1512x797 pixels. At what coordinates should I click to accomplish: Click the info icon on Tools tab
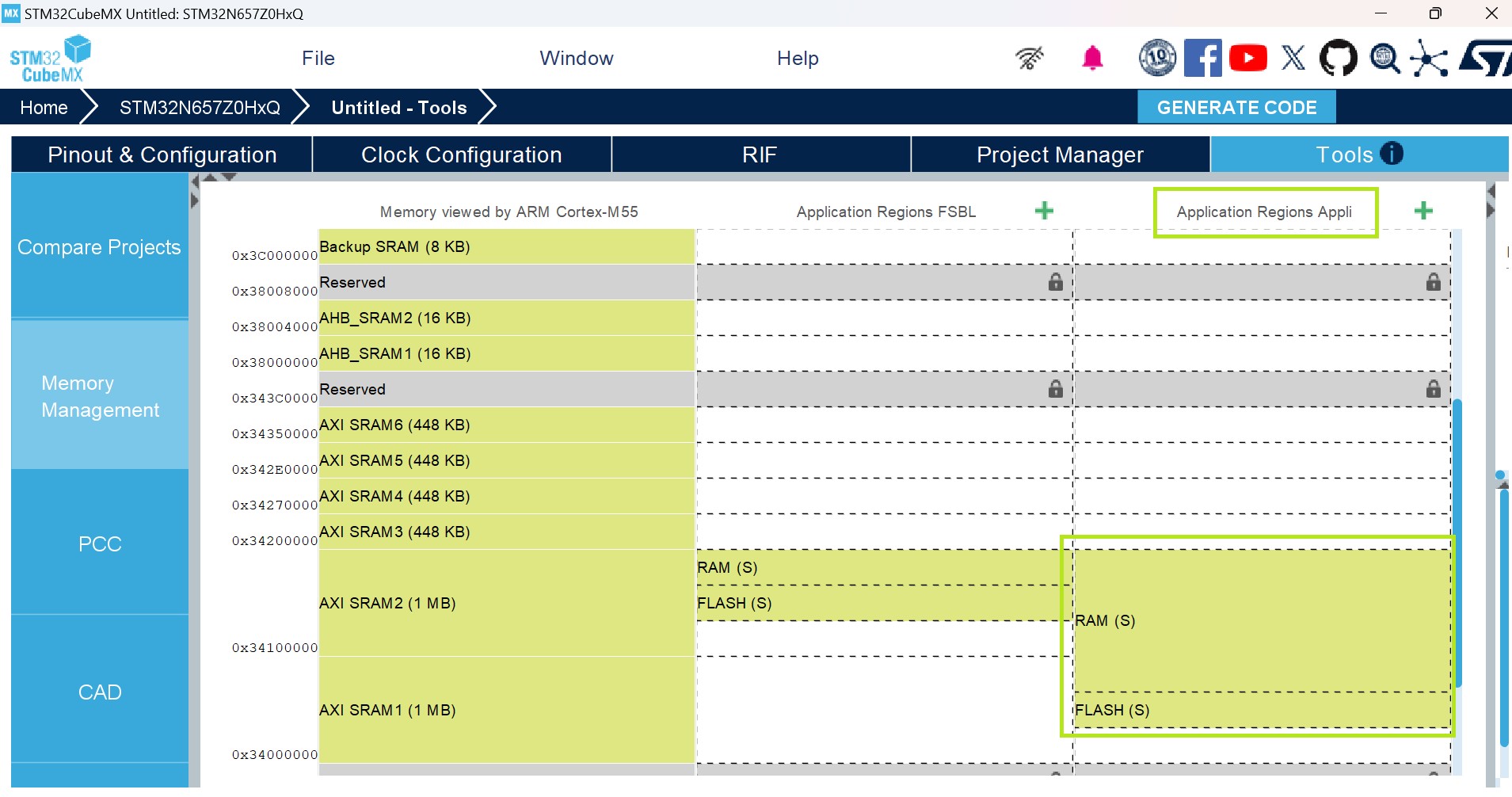click(x=1392, y=154)
